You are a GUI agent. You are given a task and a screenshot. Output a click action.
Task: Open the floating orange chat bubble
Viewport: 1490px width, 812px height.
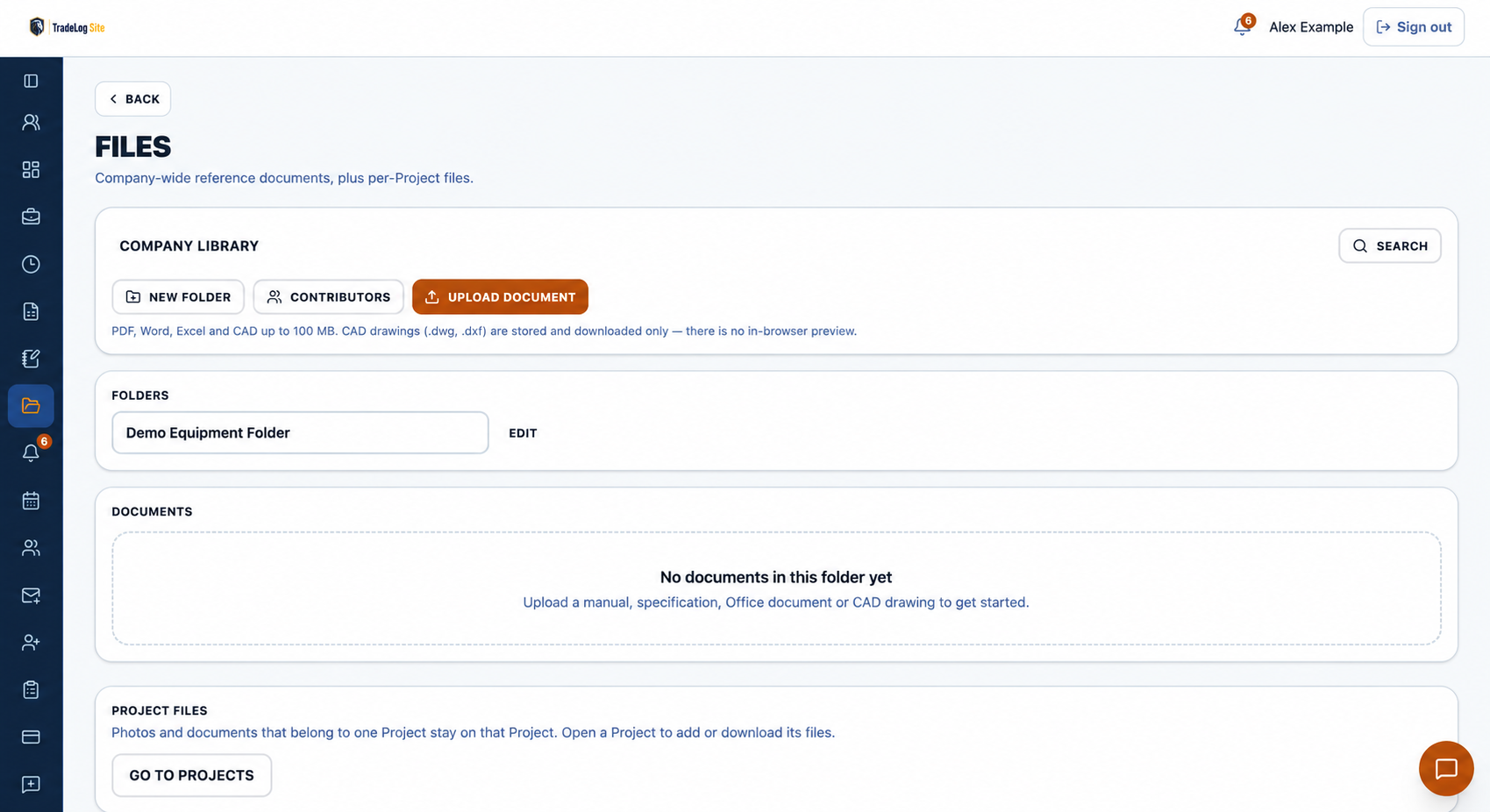tap(1446, 769)
